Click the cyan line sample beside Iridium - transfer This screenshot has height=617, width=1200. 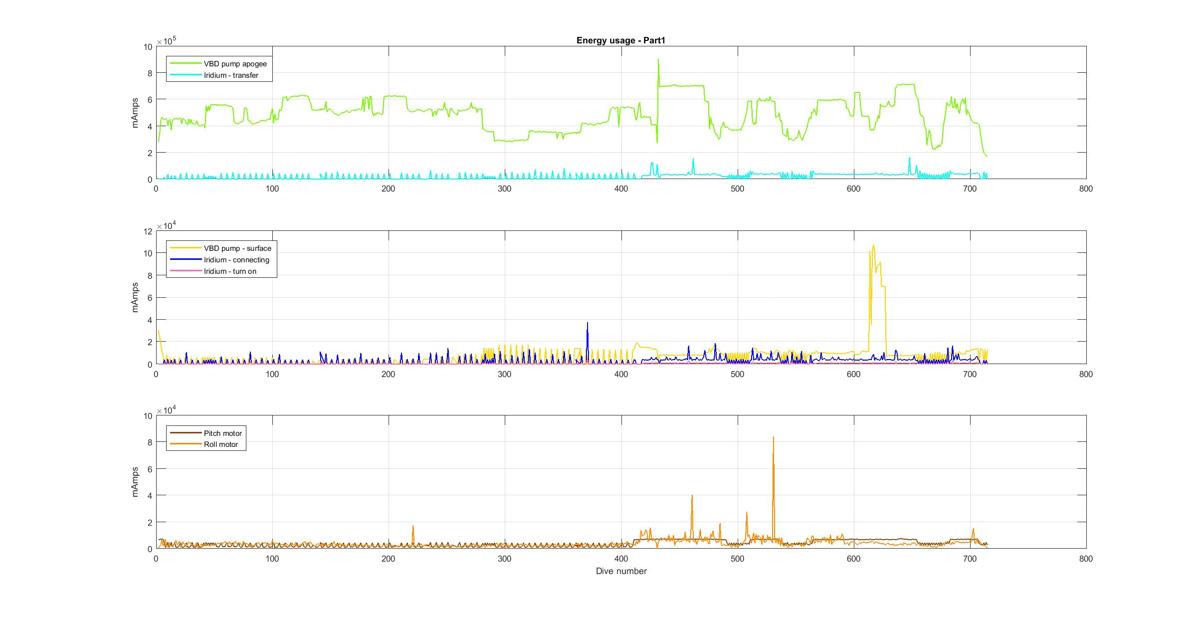pyautogui.click(x=186, y=74)
